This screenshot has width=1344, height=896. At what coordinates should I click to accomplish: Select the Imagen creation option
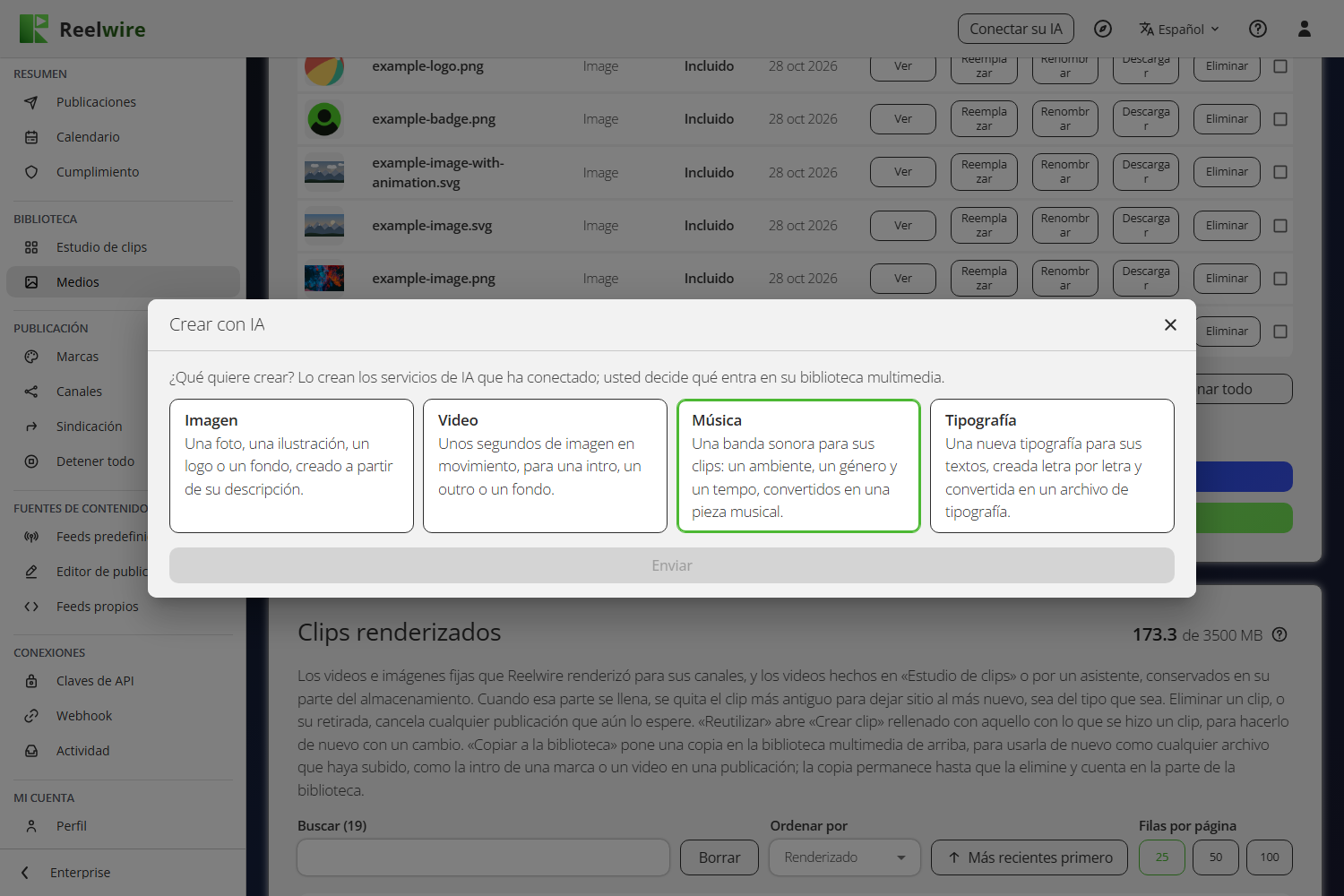291,466
